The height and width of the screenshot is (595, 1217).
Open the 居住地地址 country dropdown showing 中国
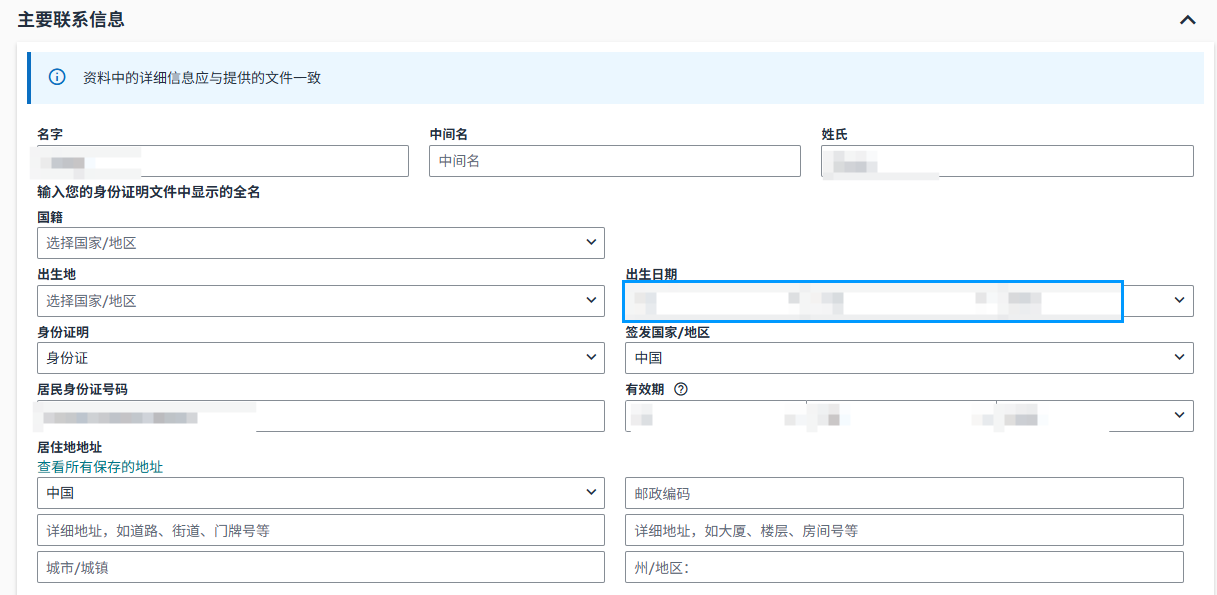(321, 493)
